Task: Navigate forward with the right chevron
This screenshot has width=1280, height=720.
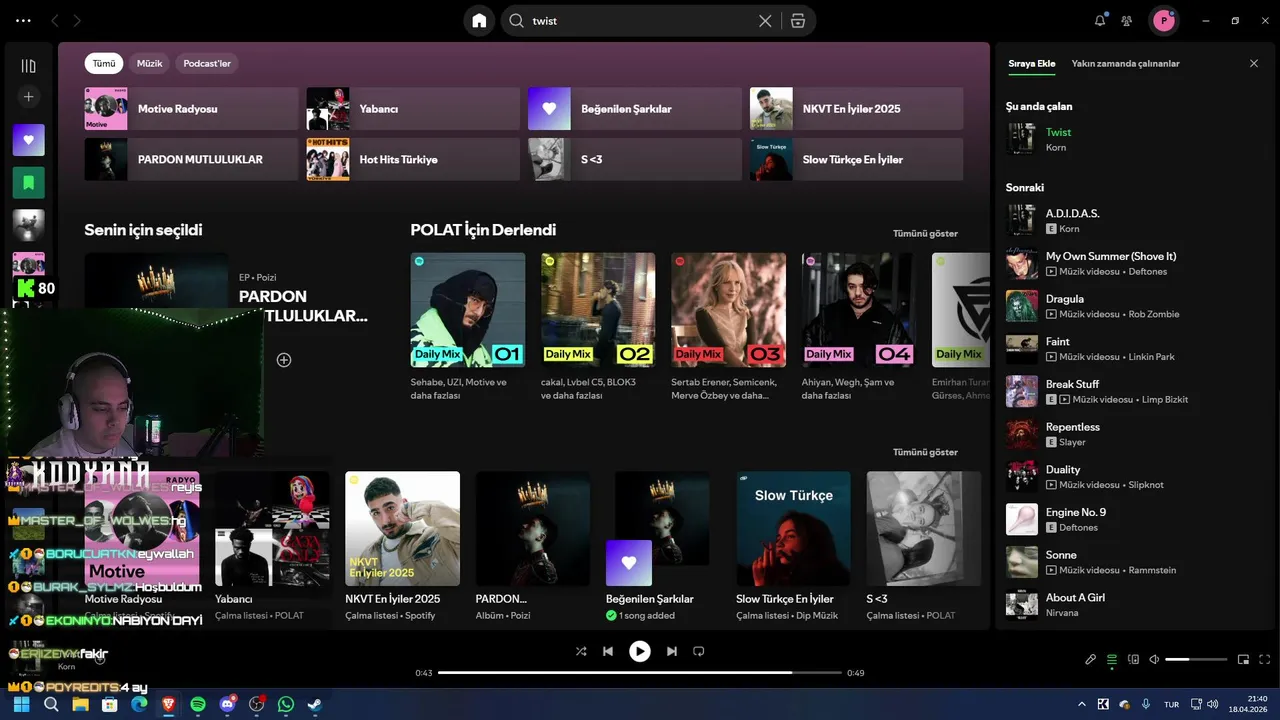Action: [x=77, y=20]
